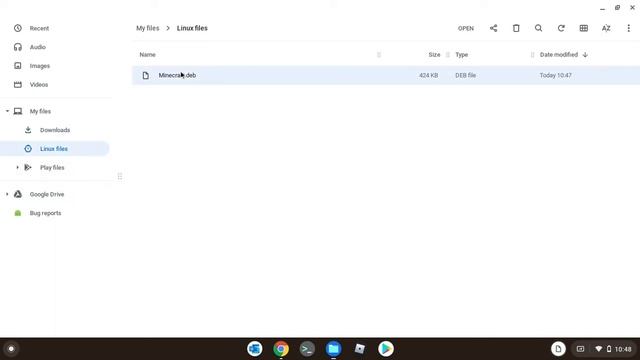This screenshot has width=640, height=360.
Task: Switch to thumbnail grid view
Action: coord(584,28)
